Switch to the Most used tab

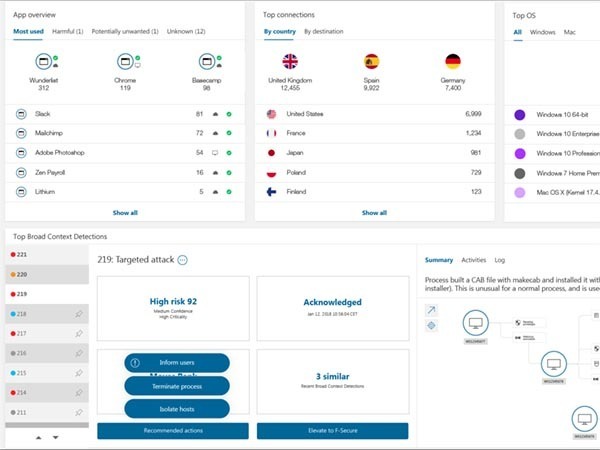point(28,31)
